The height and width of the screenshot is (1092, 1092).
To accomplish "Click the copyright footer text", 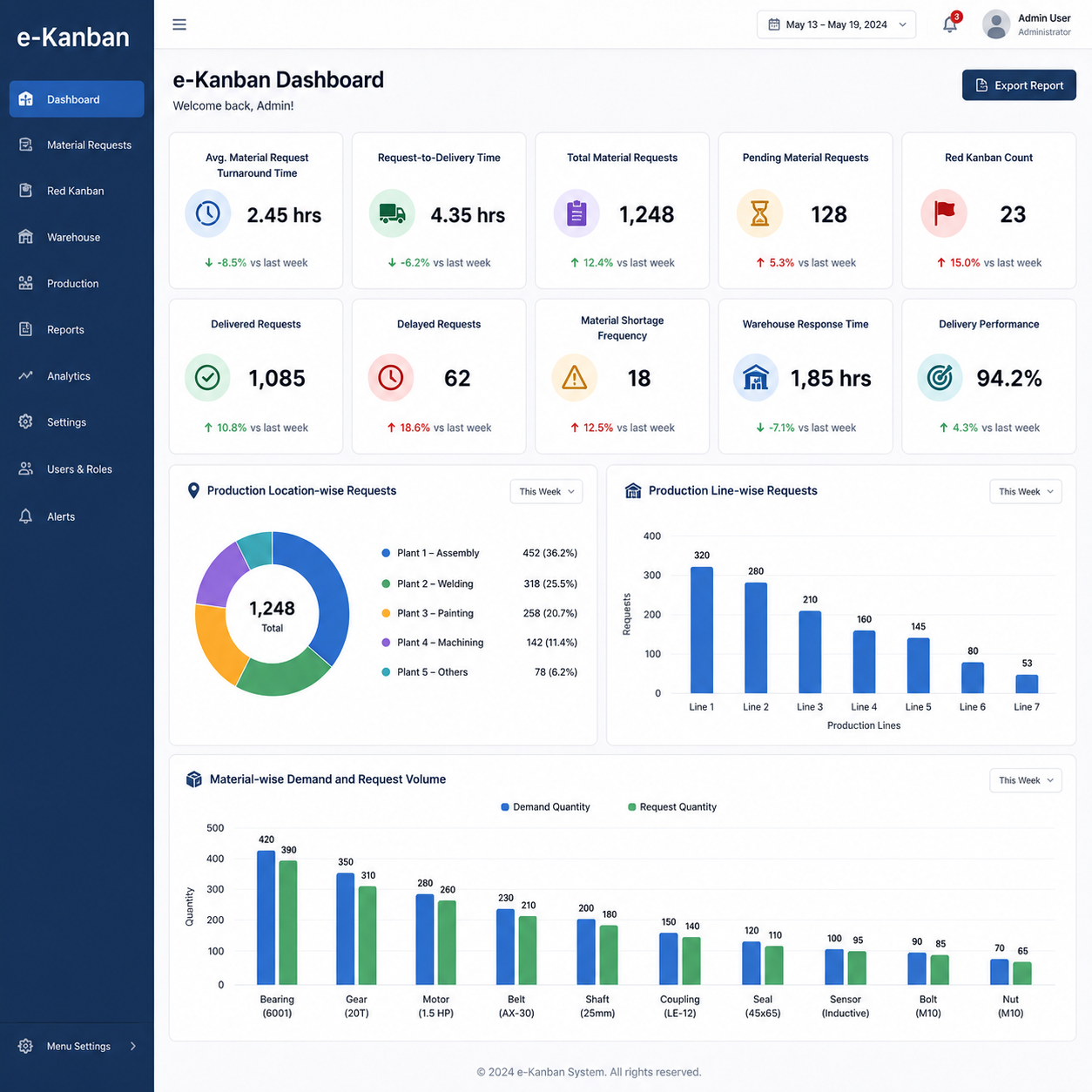I will coord(589,1072).
